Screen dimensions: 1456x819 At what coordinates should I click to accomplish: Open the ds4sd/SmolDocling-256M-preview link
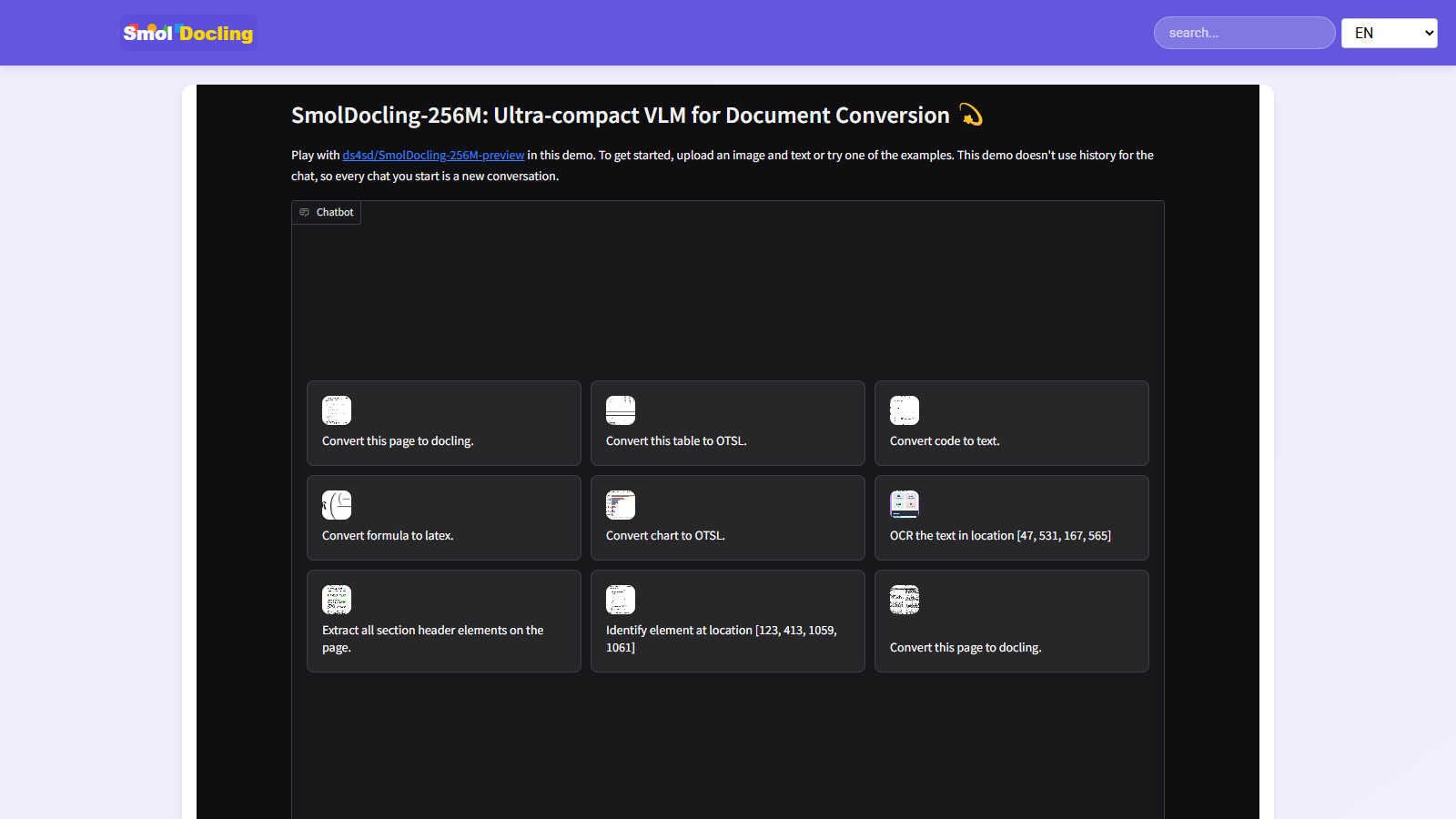[433, 156]
